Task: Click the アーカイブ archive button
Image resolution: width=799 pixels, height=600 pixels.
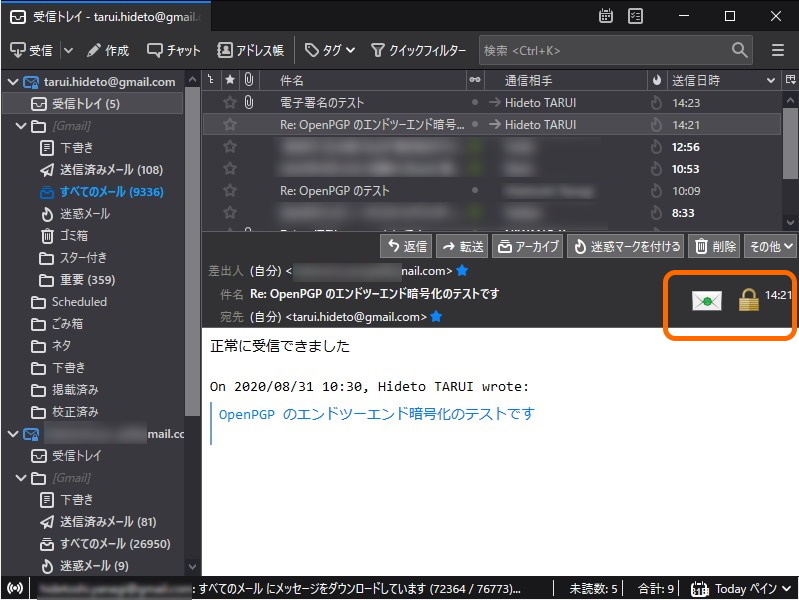Action: [528, 247]
